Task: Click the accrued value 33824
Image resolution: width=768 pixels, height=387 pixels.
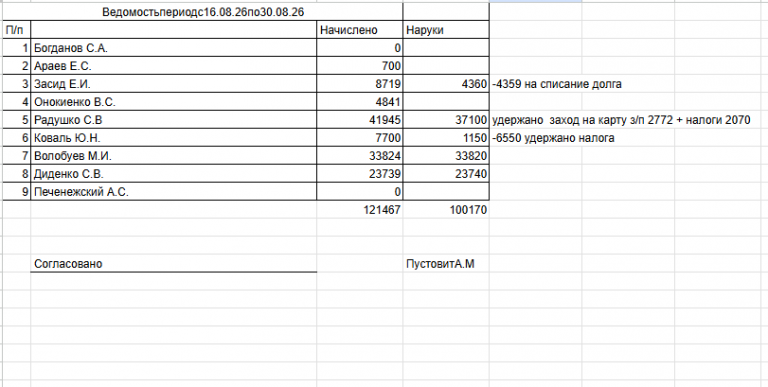Action: (x=360, y=156)
